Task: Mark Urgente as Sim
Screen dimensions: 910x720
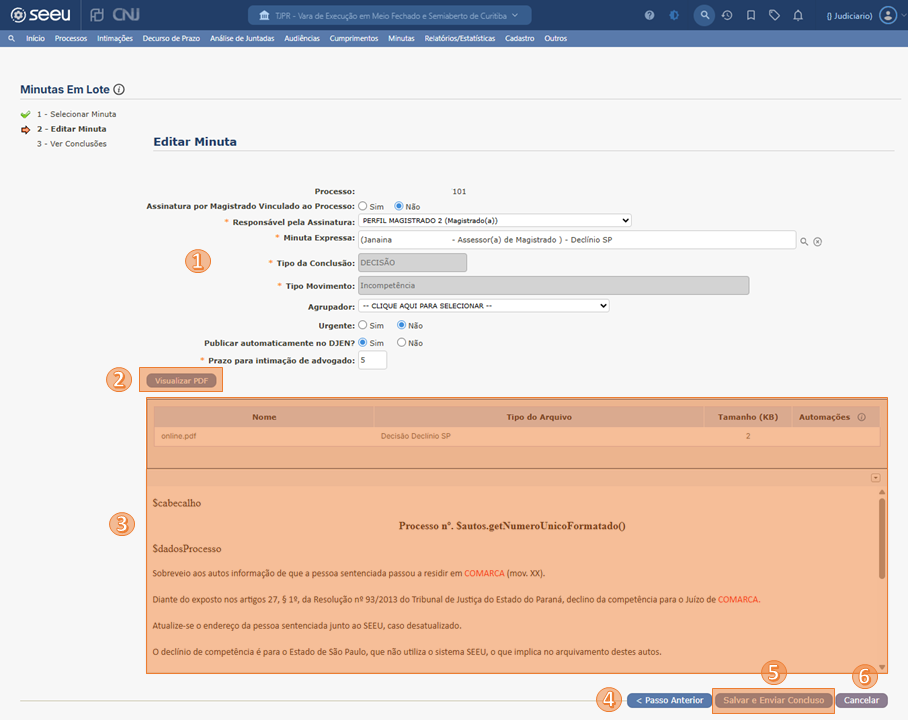Action: click(364, 325)
